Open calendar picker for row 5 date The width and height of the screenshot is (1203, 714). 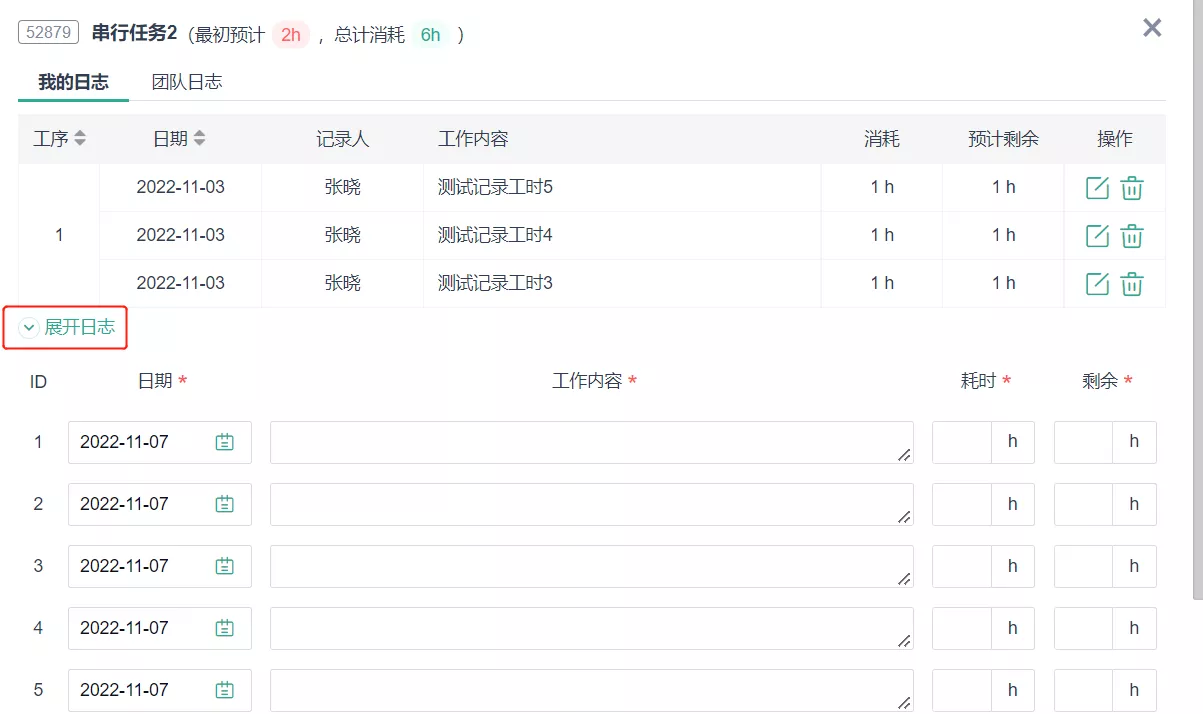[225, 690]
